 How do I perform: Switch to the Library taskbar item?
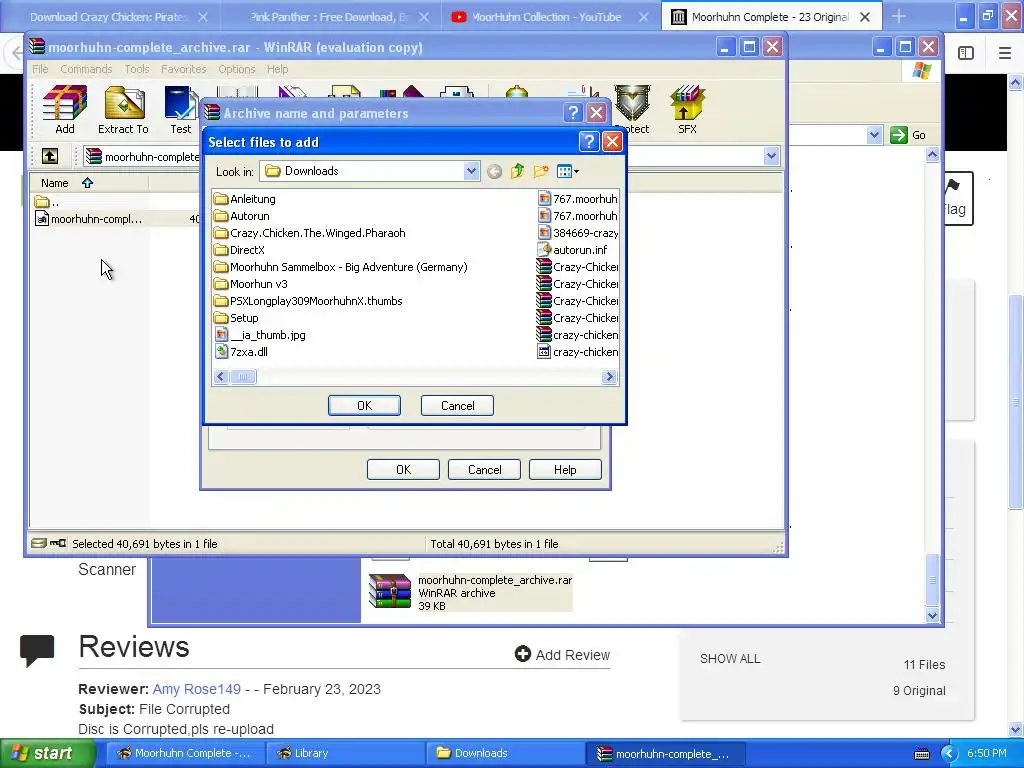coord(345,753)
